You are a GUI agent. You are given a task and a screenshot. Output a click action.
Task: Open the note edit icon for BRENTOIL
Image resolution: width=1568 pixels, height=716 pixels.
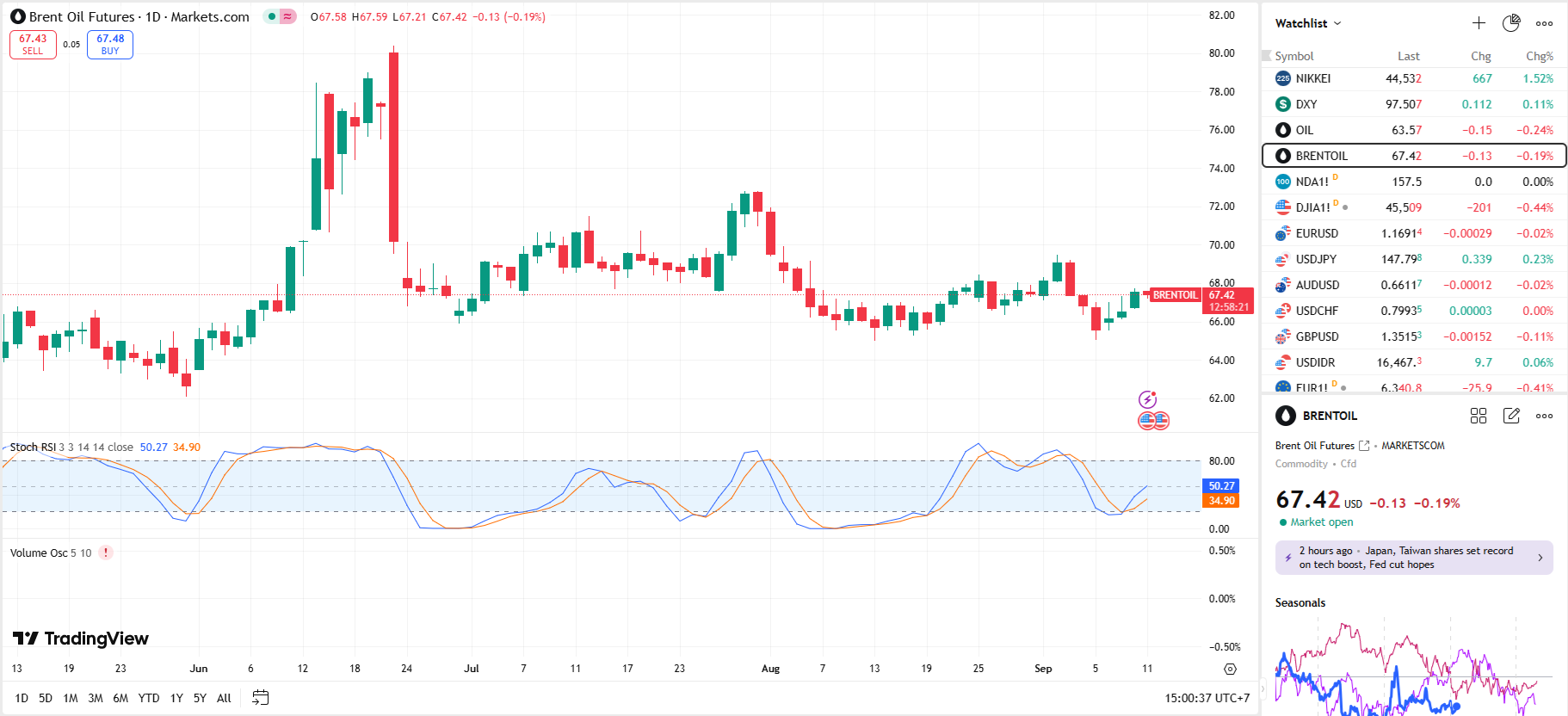1511,416
